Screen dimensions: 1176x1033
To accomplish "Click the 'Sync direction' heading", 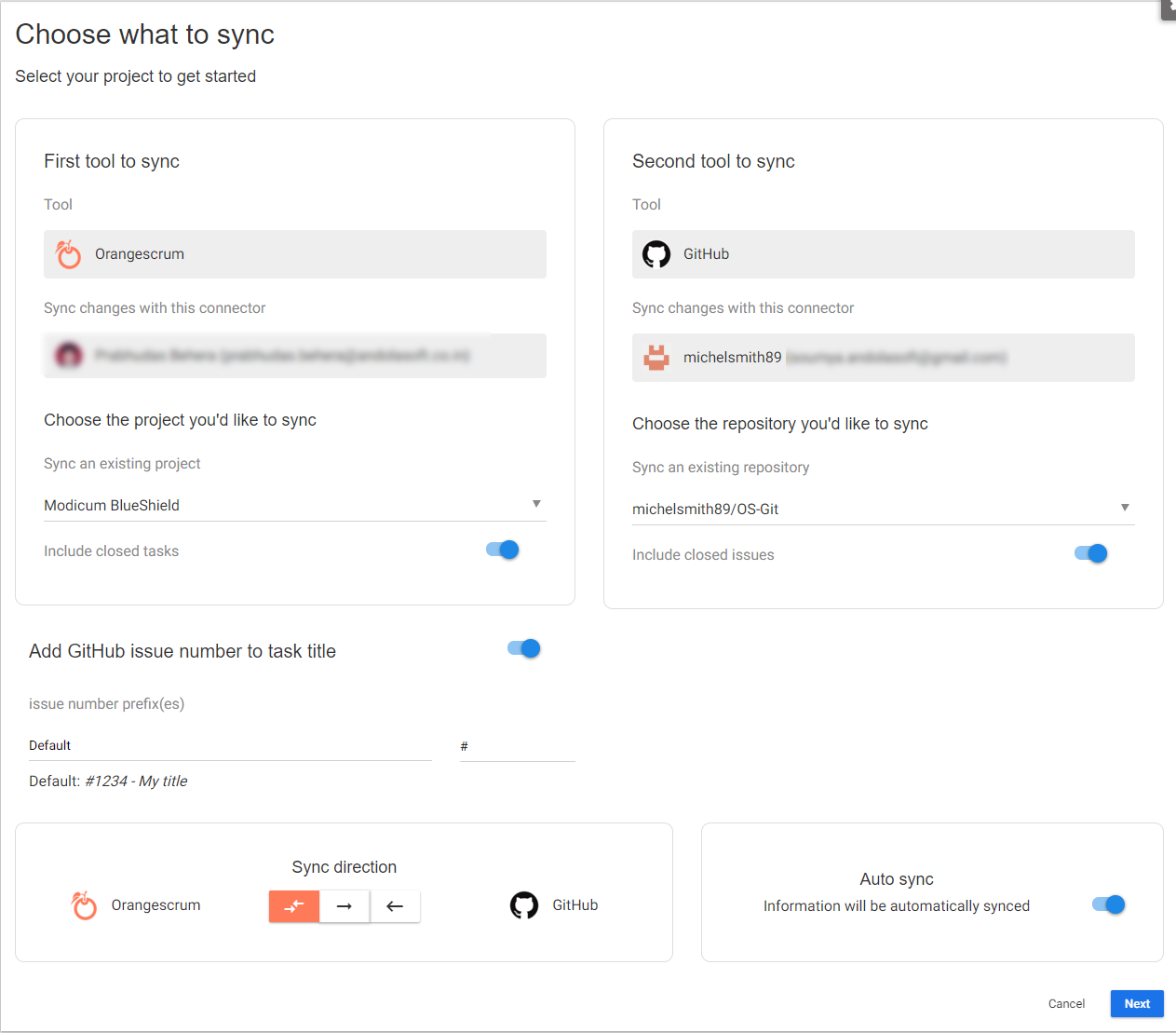I will [x=345, y=867].
